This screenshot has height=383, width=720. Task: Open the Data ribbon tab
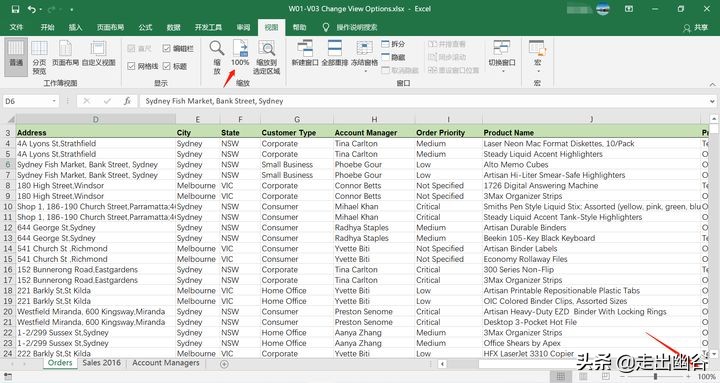pyautogui.click(x=174, y=27)
